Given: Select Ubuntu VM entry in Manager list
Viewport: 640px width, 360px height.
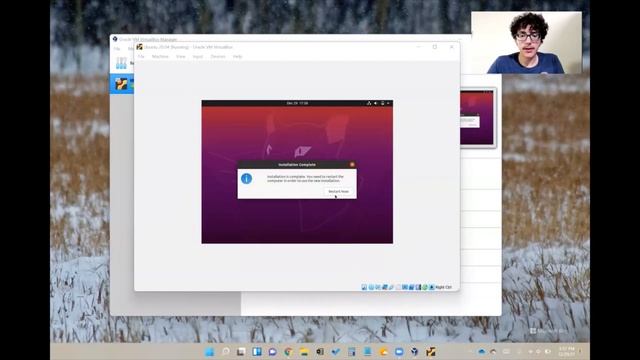Looking at the screenshot, I should pyautogui.click(x=122, y=84).
